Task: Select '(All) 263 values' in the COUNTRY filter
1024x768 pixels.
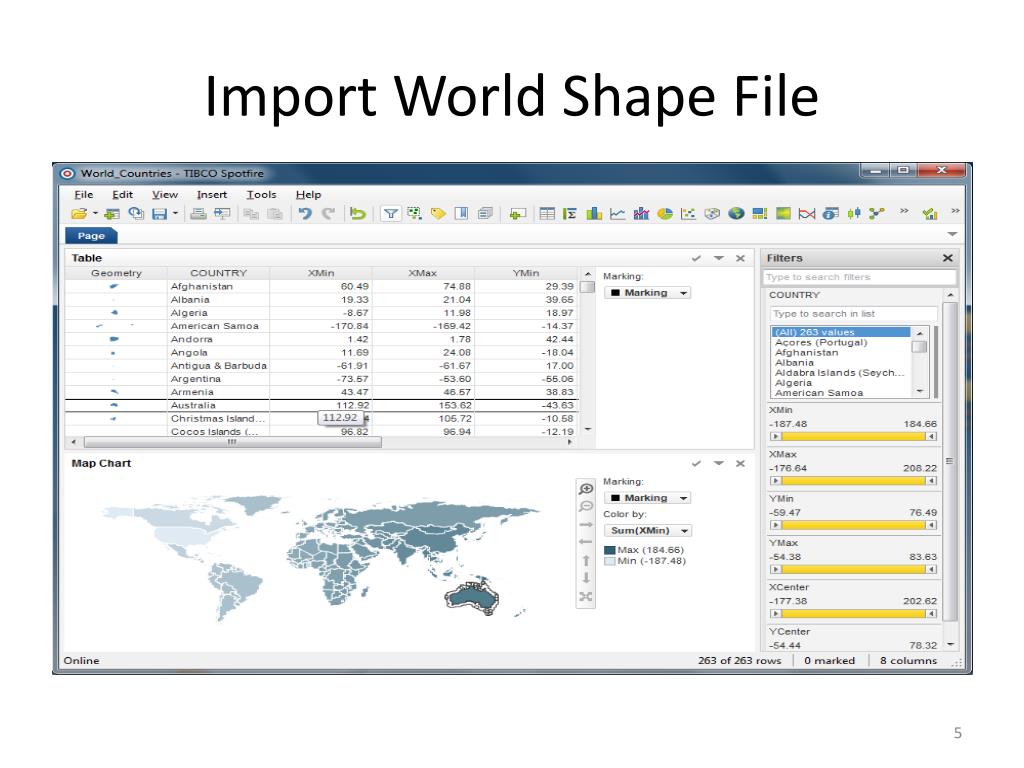Action: pos(841,332)
